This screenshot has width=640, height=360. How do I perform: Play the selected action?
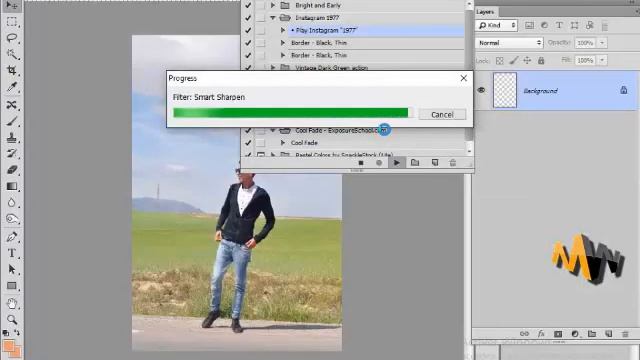397,162
